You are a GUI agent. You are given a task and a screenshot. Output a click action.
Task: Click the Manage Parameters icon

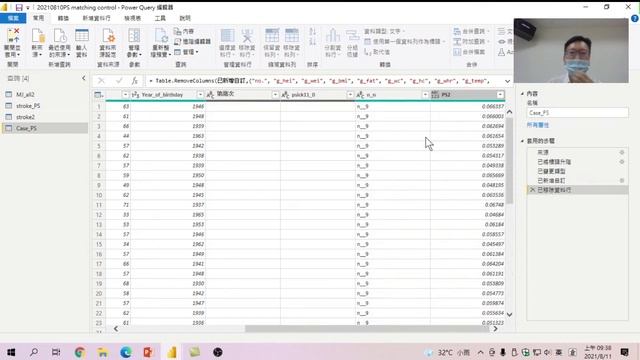coord(134,42)
